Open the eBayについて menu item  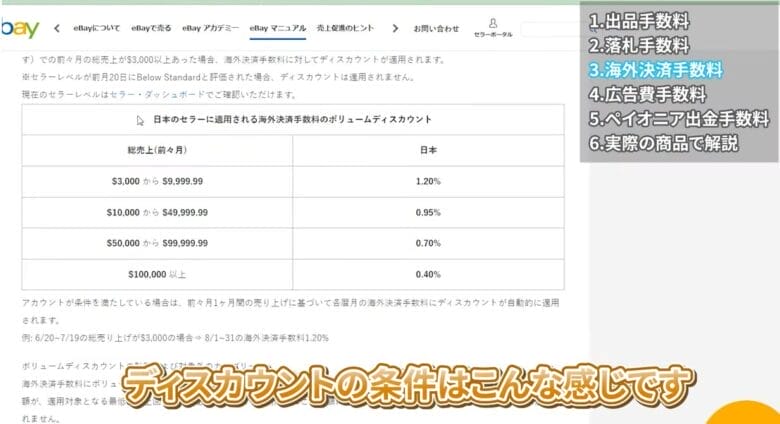(x=96, y=28)
